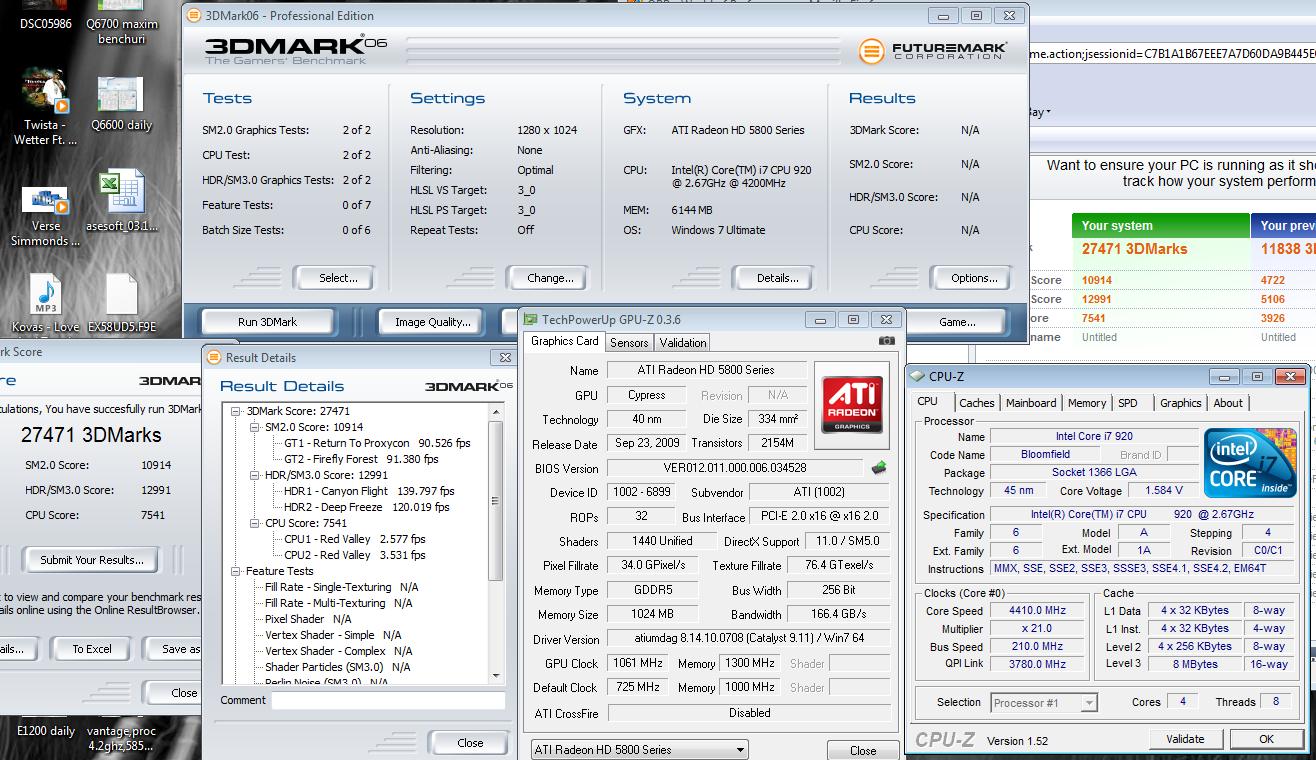Open the DSC05986 desktop icon

(x=45, y=16)
